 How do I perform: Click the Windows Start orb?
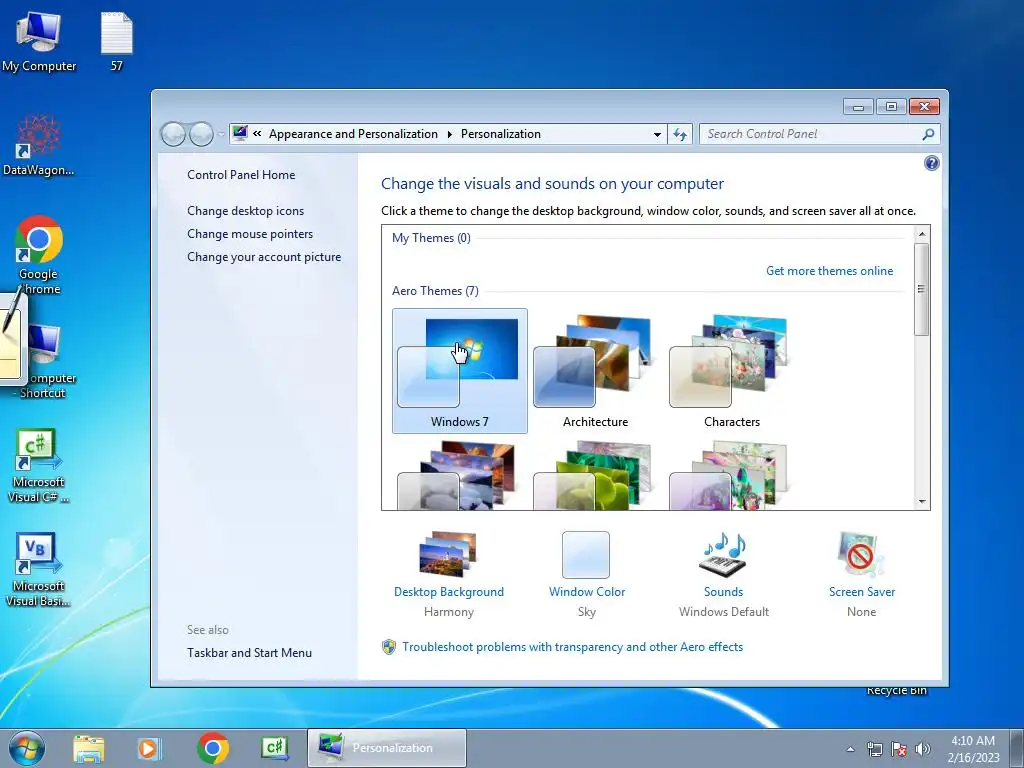pos(27,748)
